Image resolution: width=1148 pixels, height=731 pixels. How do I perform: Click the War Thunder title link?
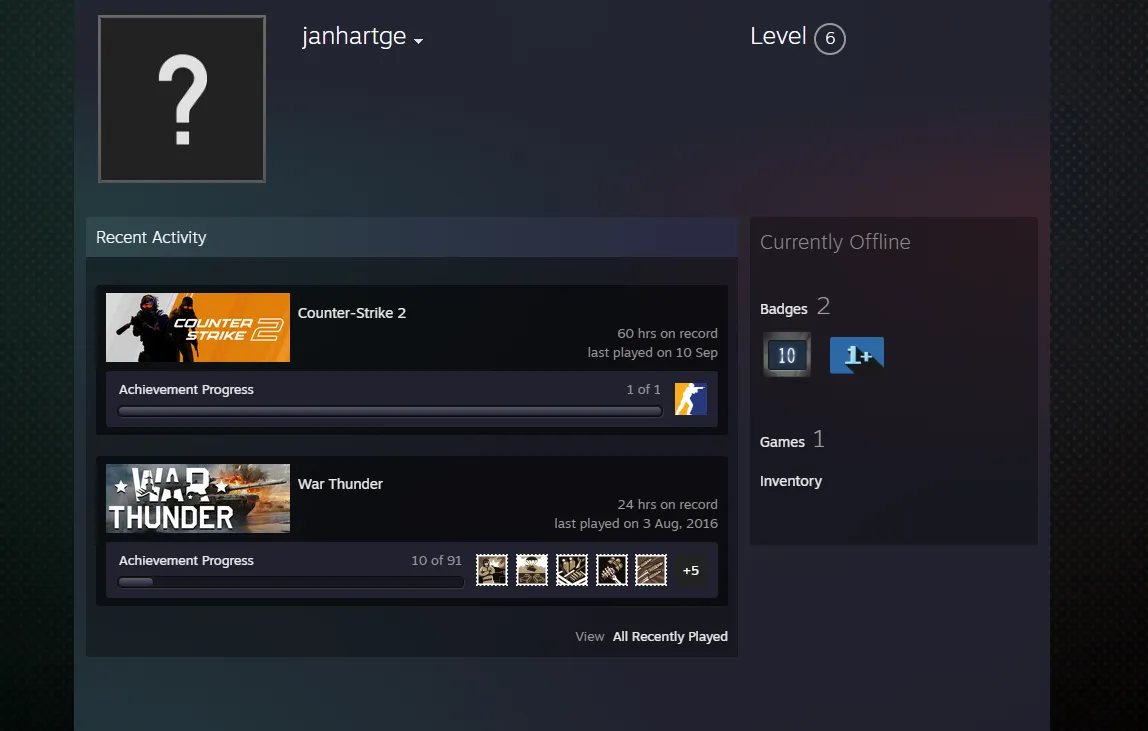[340, 484]
